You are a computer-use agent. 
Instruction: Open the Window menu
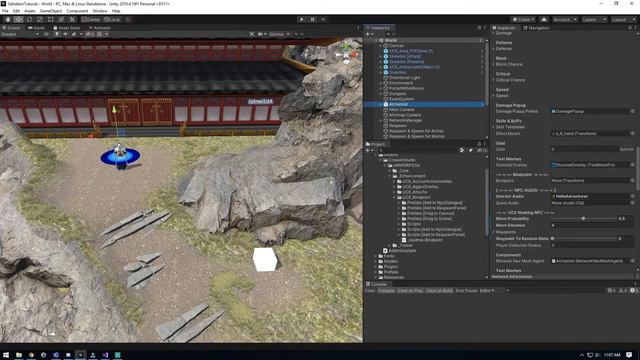pyautogui.click(x=100, y=11)
